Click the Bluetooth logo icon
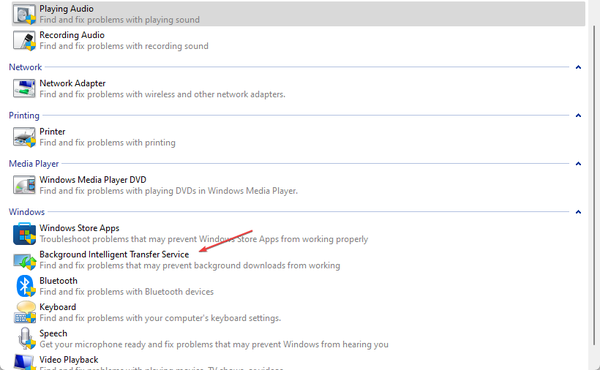This screenshot has width=600, height=370. 25,286
